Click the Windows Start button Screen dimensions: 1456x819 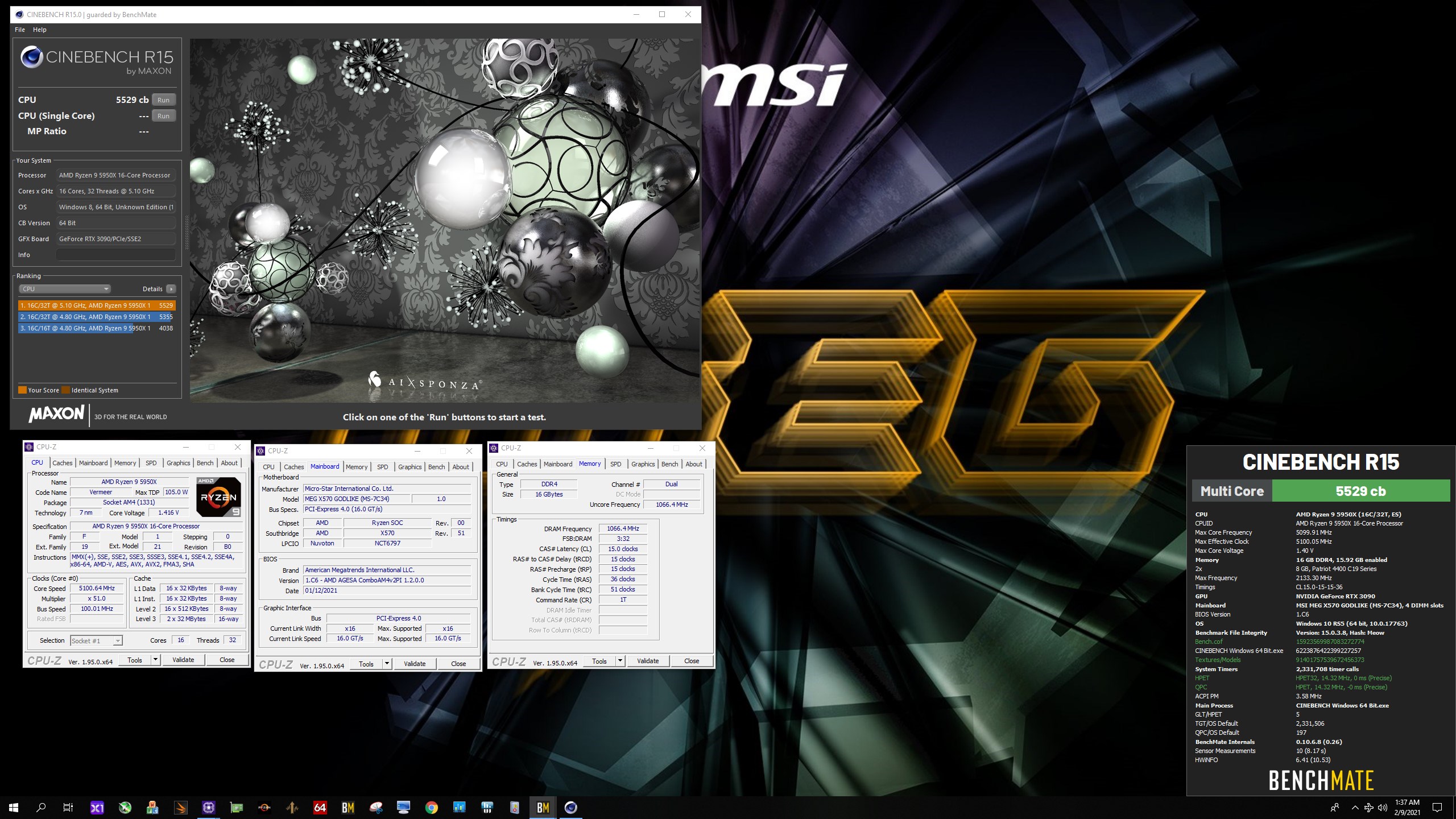[14, 807]
